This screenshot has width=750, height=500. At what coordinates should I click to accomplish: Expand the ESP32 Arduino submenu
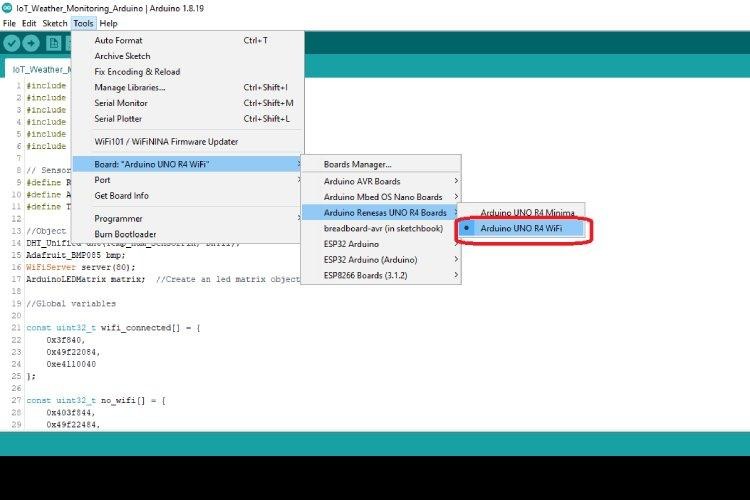[381, 244]
